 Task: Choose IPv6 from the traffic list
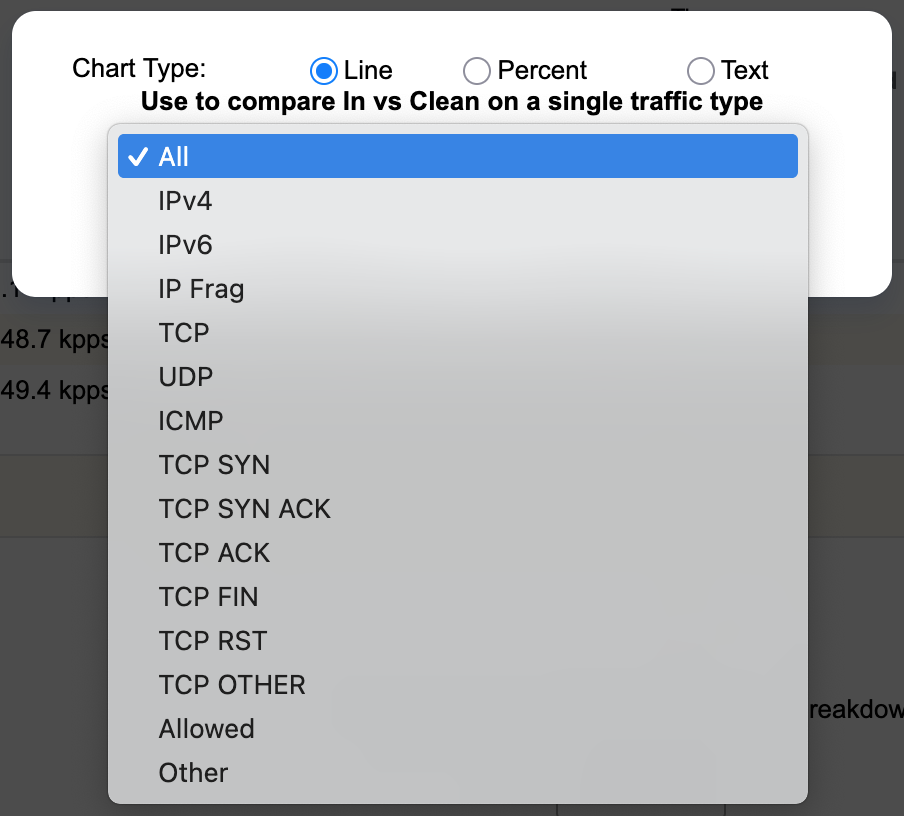(458, 245)
